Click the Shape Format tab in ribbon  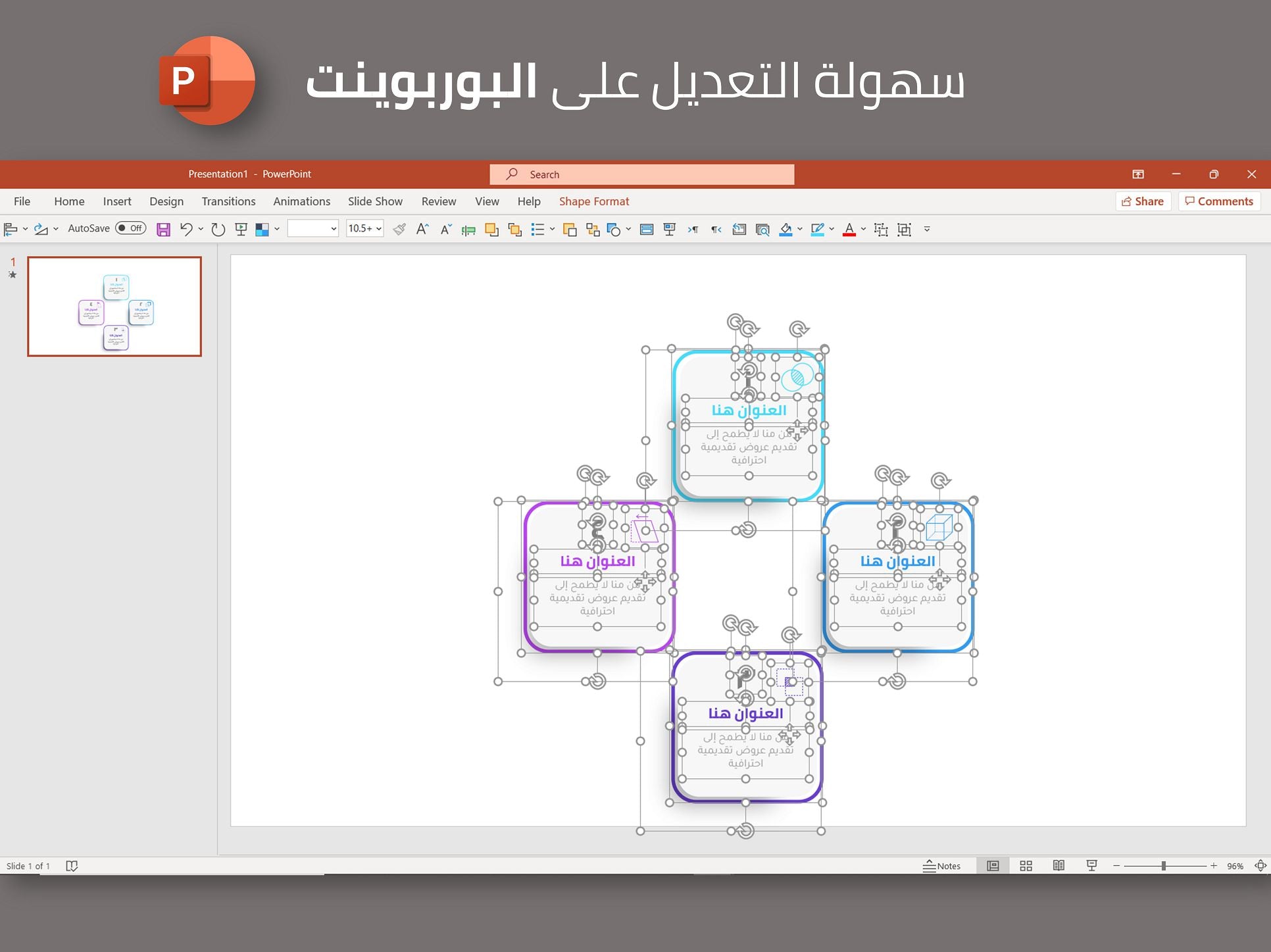[594, 200]
